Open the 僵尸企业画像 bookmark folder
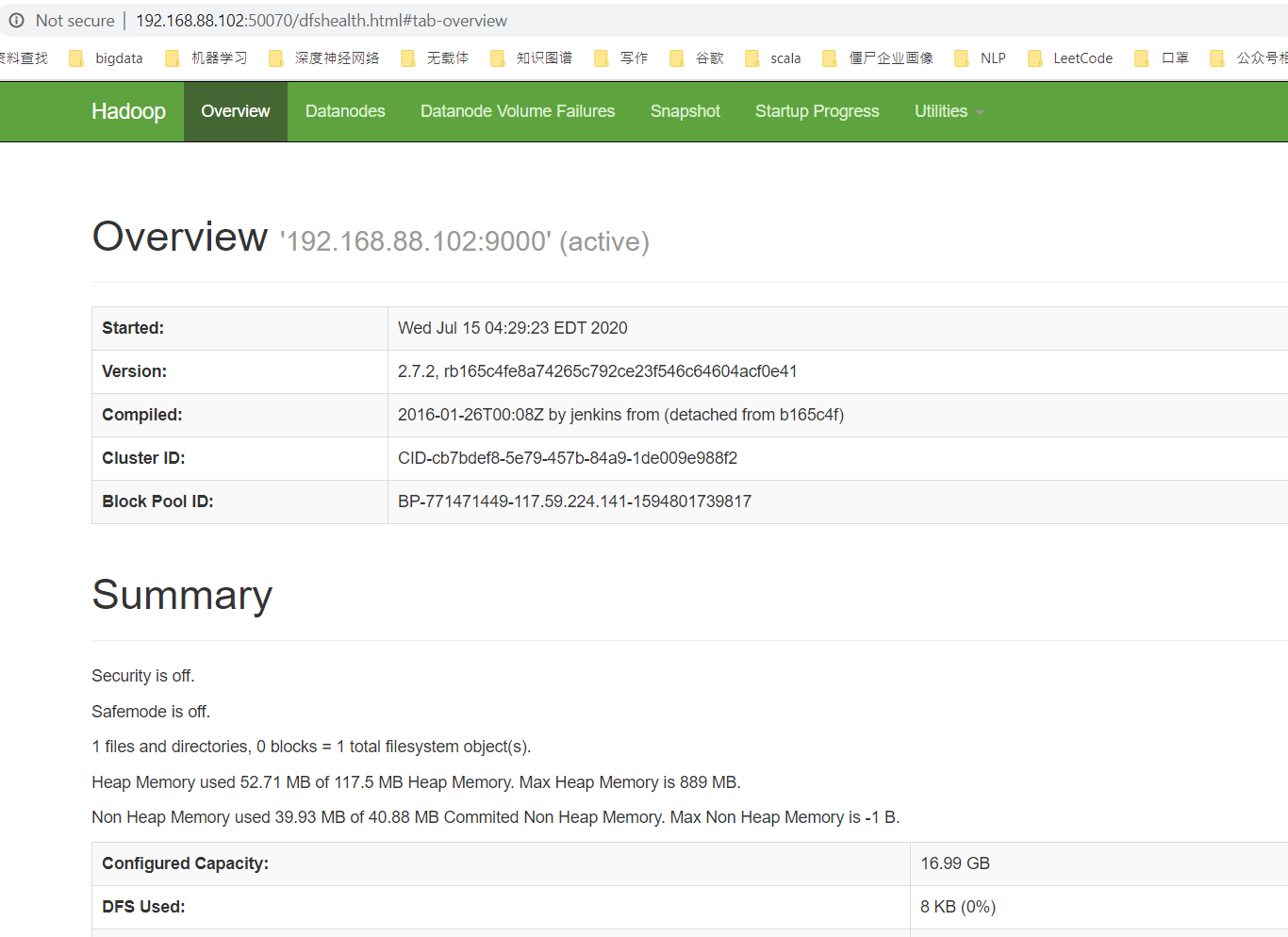The image size is (1288, 937). [878, 58]
